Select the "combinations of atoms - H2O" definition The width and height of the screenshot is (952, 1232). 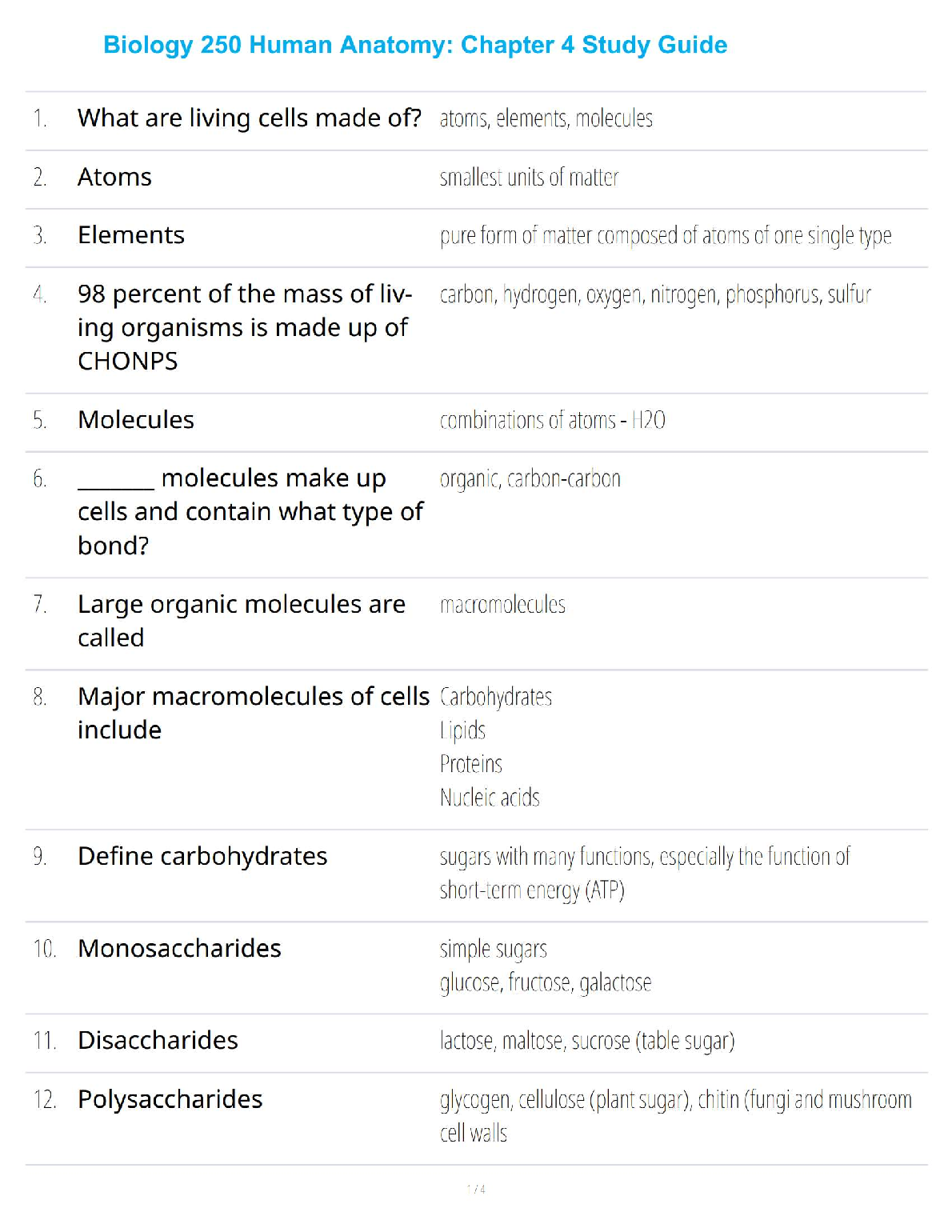click(552, 420)
